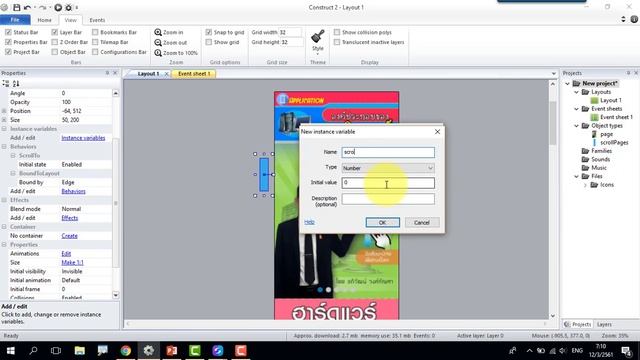
Task: Collapse Instance variables properties section
Action: click(x=4, y=129)
